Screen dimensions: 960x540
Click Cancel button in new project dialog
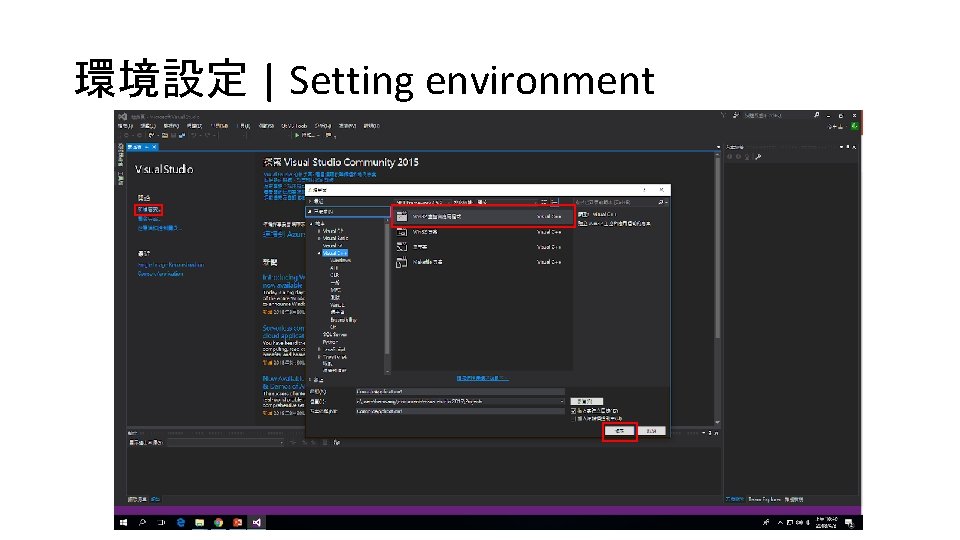tap(652, 431)
